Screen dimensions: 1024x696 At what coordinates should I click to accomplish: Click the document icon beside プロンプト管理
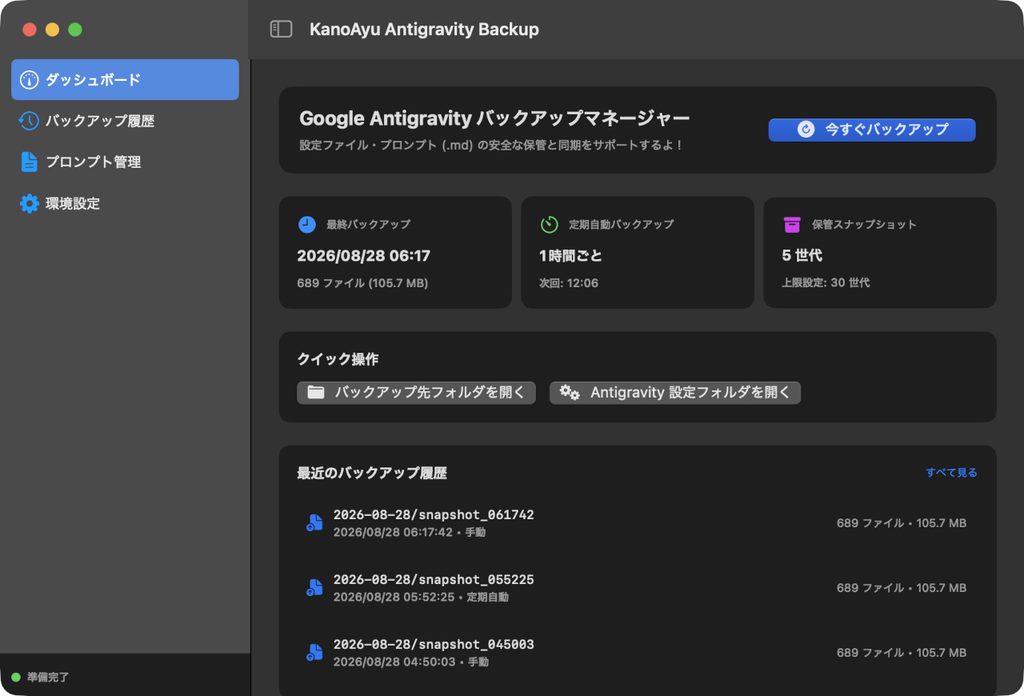(29, 162)
